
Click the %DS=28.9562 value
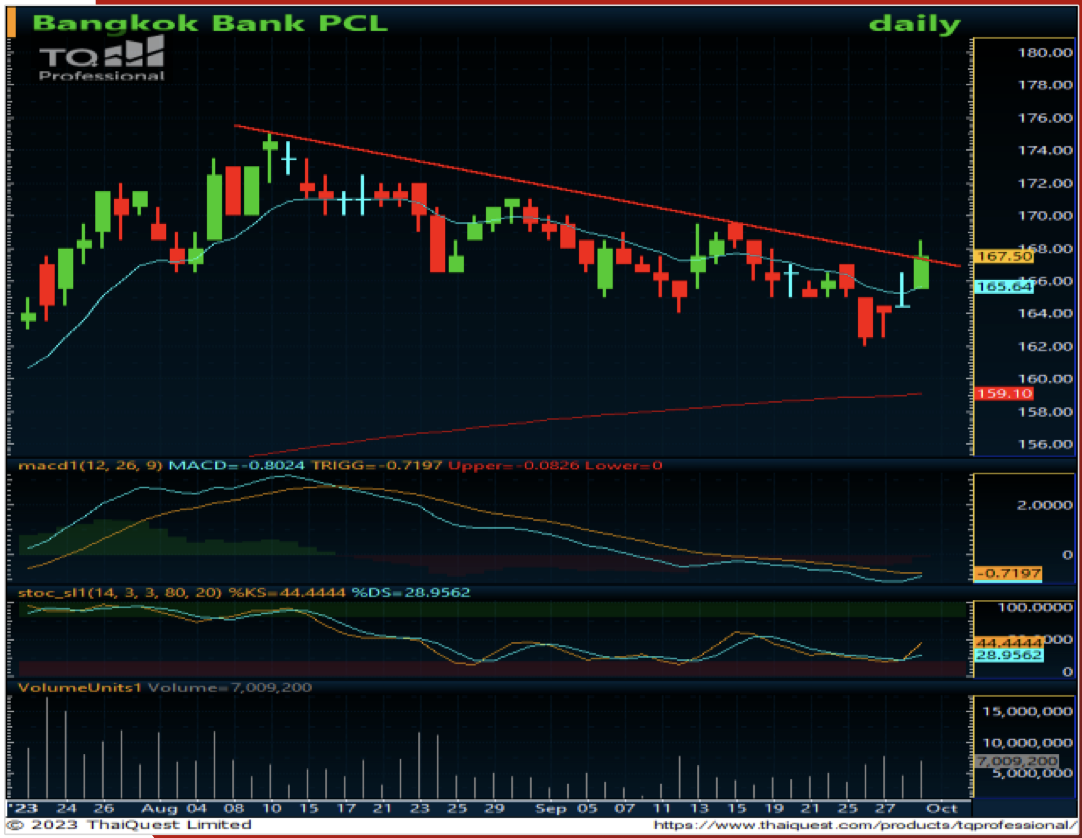coord(411,592)
